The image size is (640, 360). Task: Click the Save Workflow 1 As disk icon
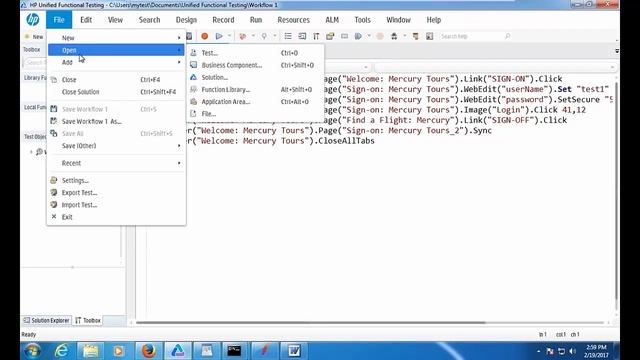pos(53,121)
